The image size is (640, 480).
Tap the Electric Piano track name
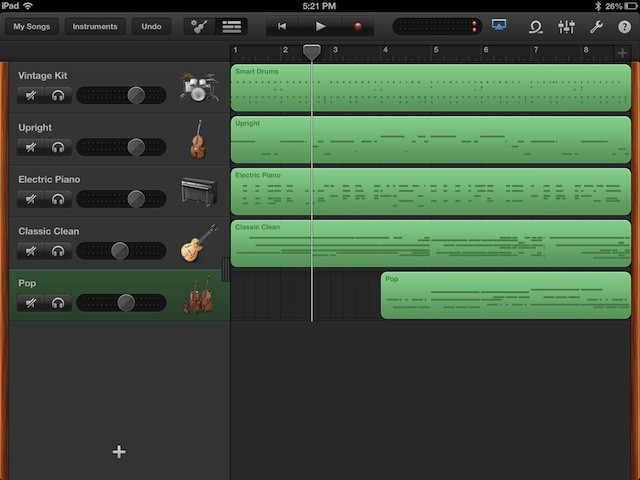point(49,179)
